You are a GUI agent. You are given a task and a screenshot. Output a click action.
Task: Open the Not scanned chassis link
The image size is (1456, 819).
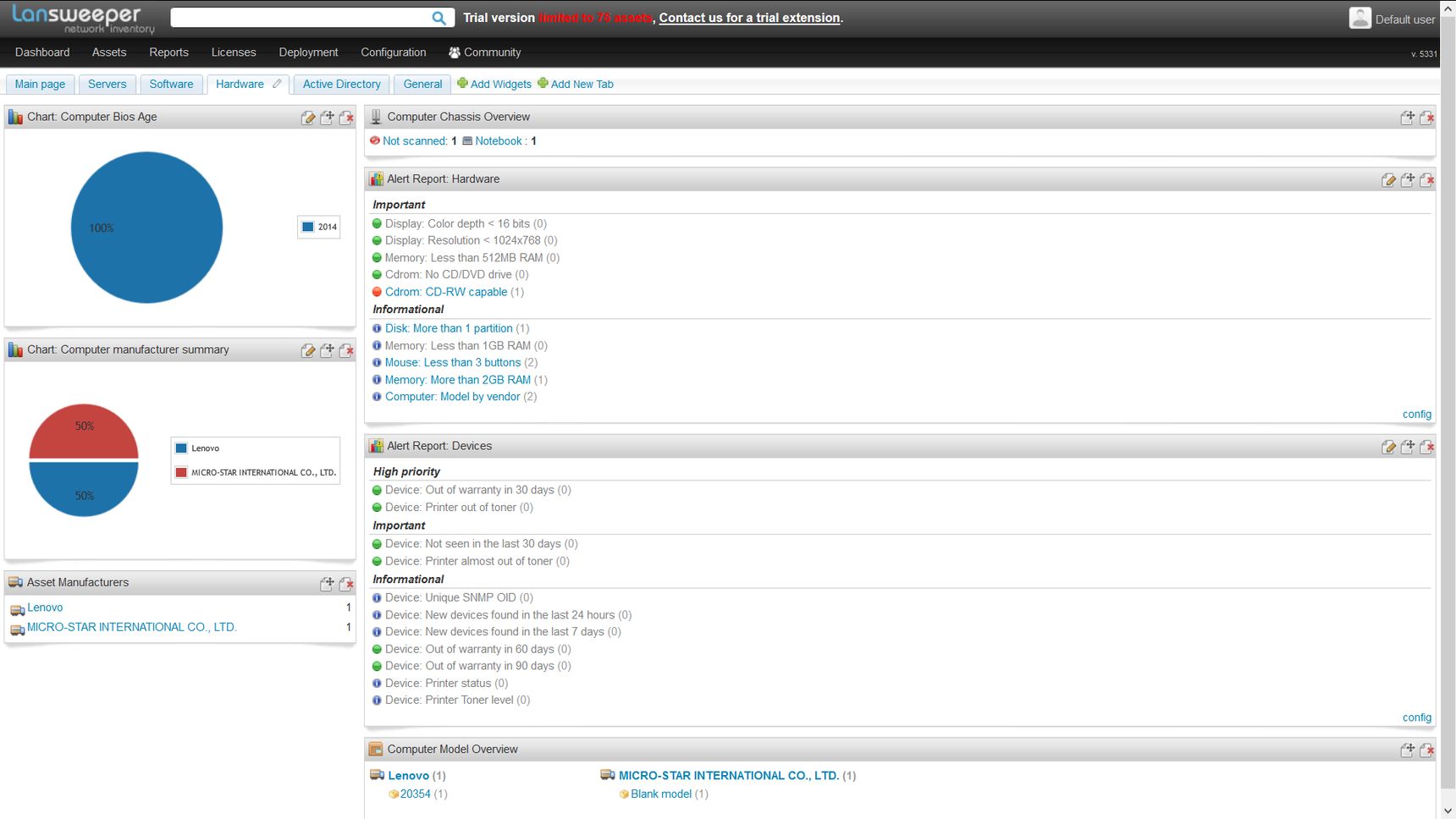click(x=415, y=141)
